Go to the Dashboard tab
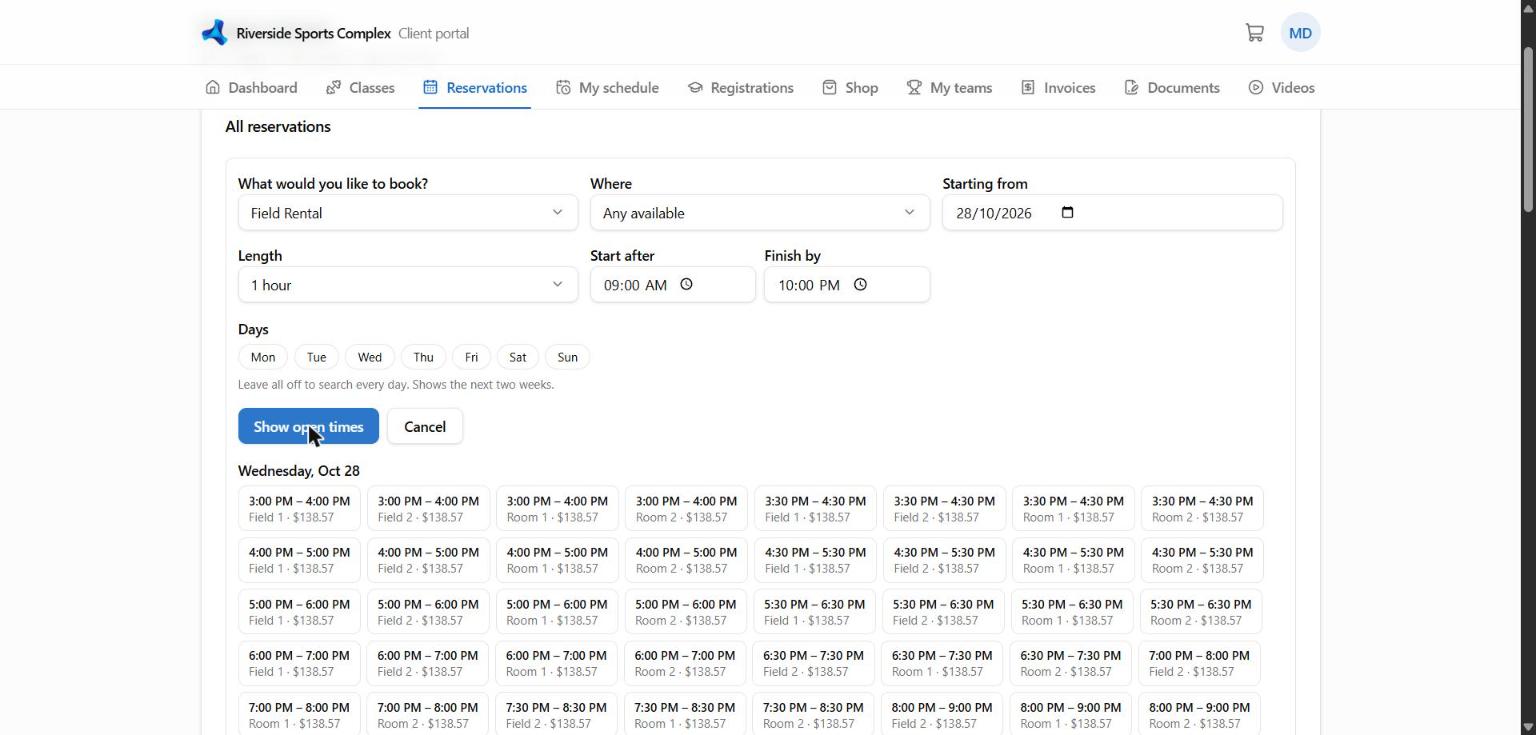1536x735 pixels. [251, 88]
